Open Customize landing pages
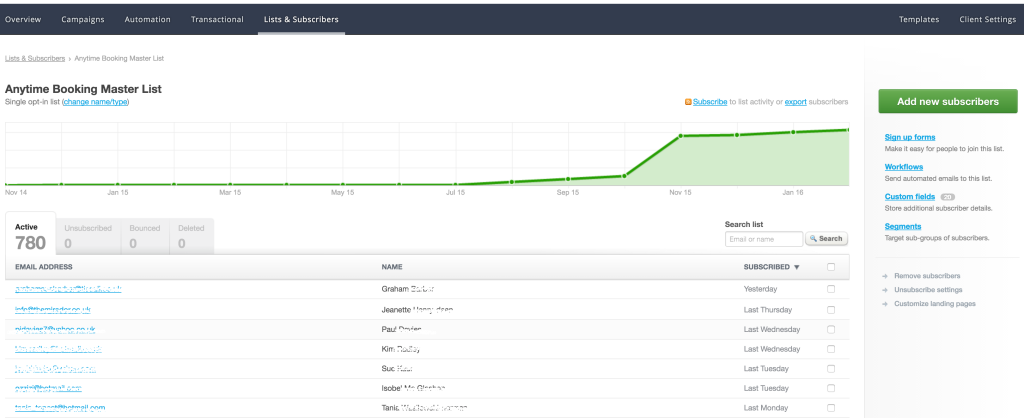 point(935,304)
